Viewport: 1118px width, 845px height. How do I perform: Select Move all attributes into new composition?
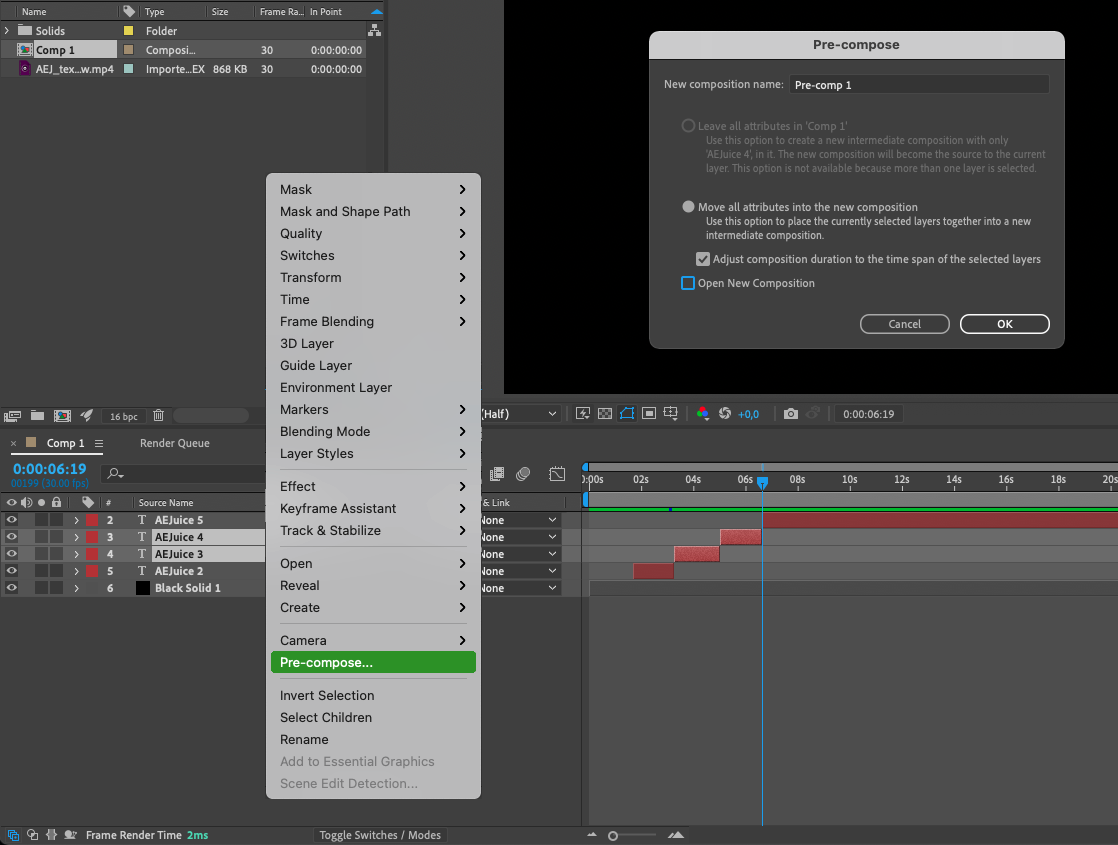(688, 207)
